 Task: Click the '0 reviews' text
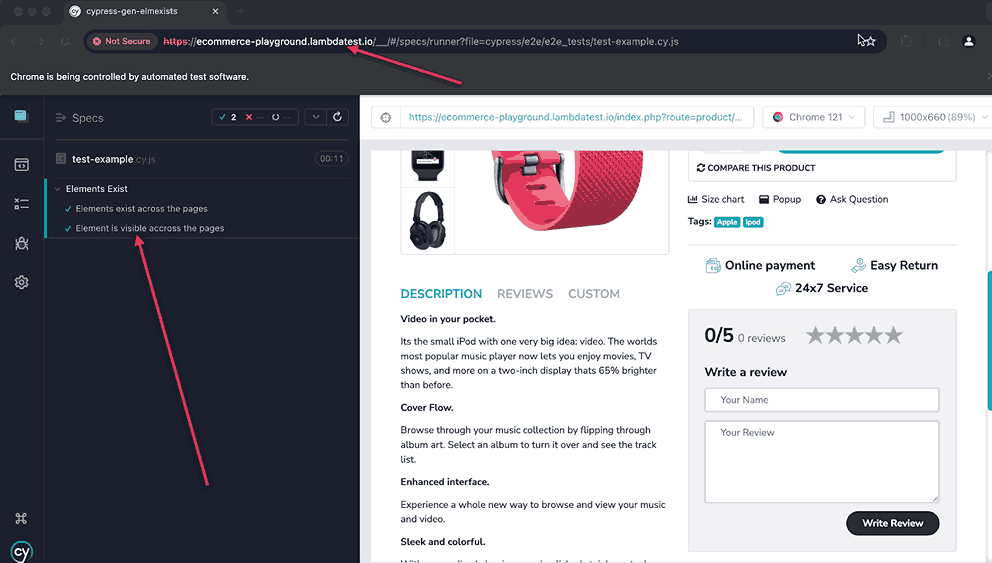coord(762,338)
